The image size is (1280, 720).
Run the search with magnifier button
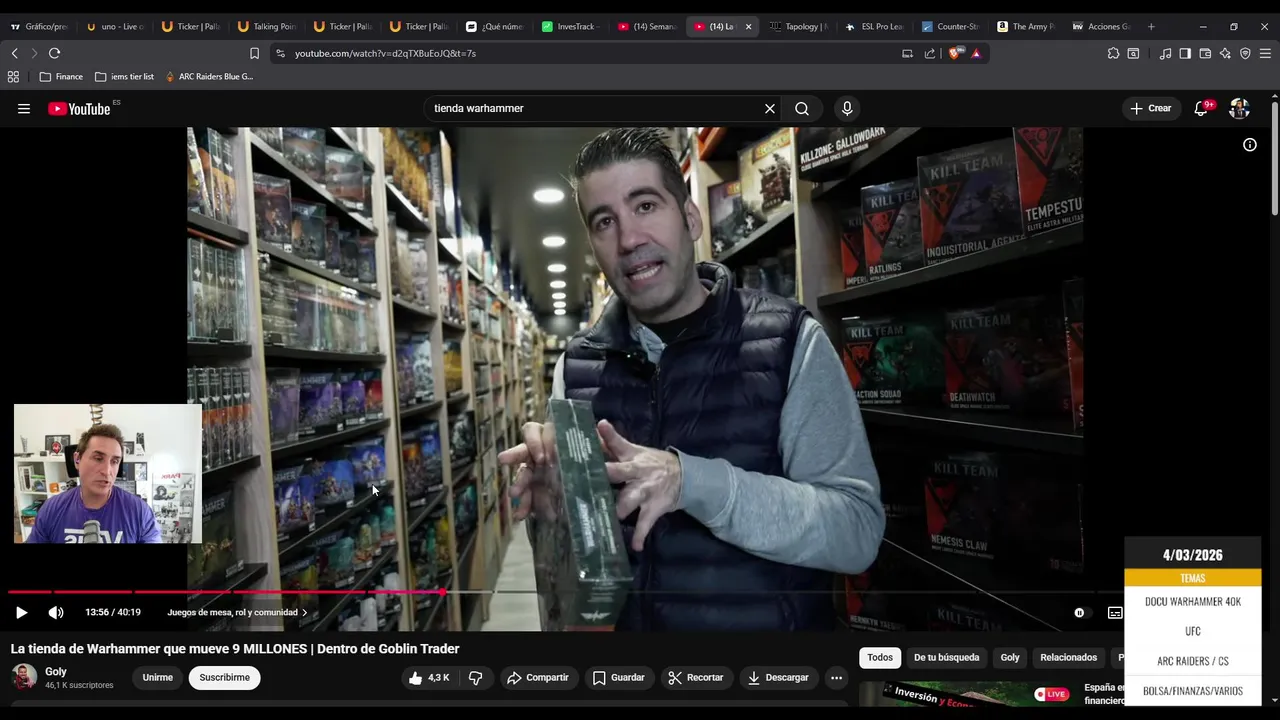pos(802,108)
